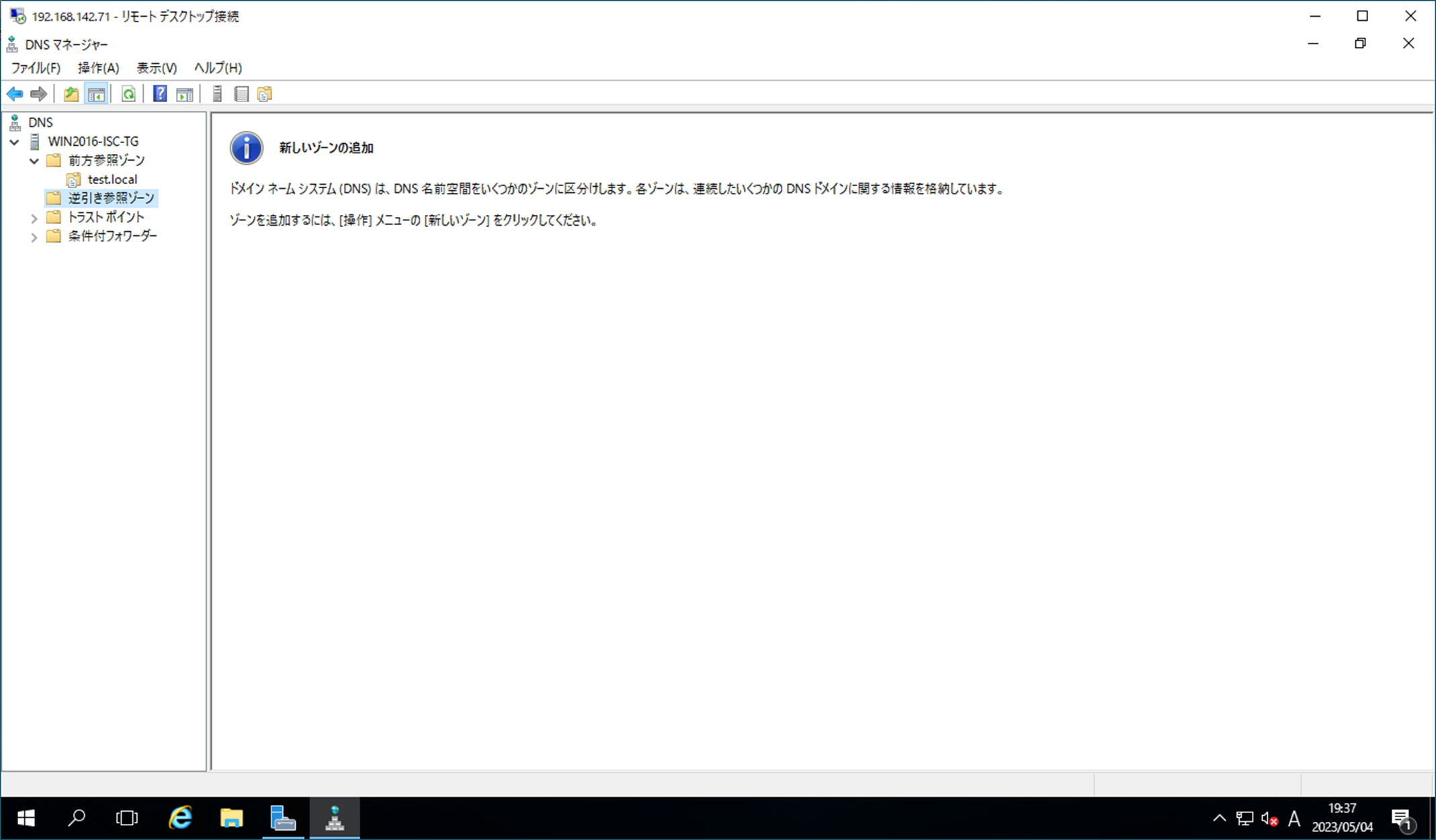Click the Up one level folder icon
This screenshot has height=840, width=1436.
[x=71, y=94]
